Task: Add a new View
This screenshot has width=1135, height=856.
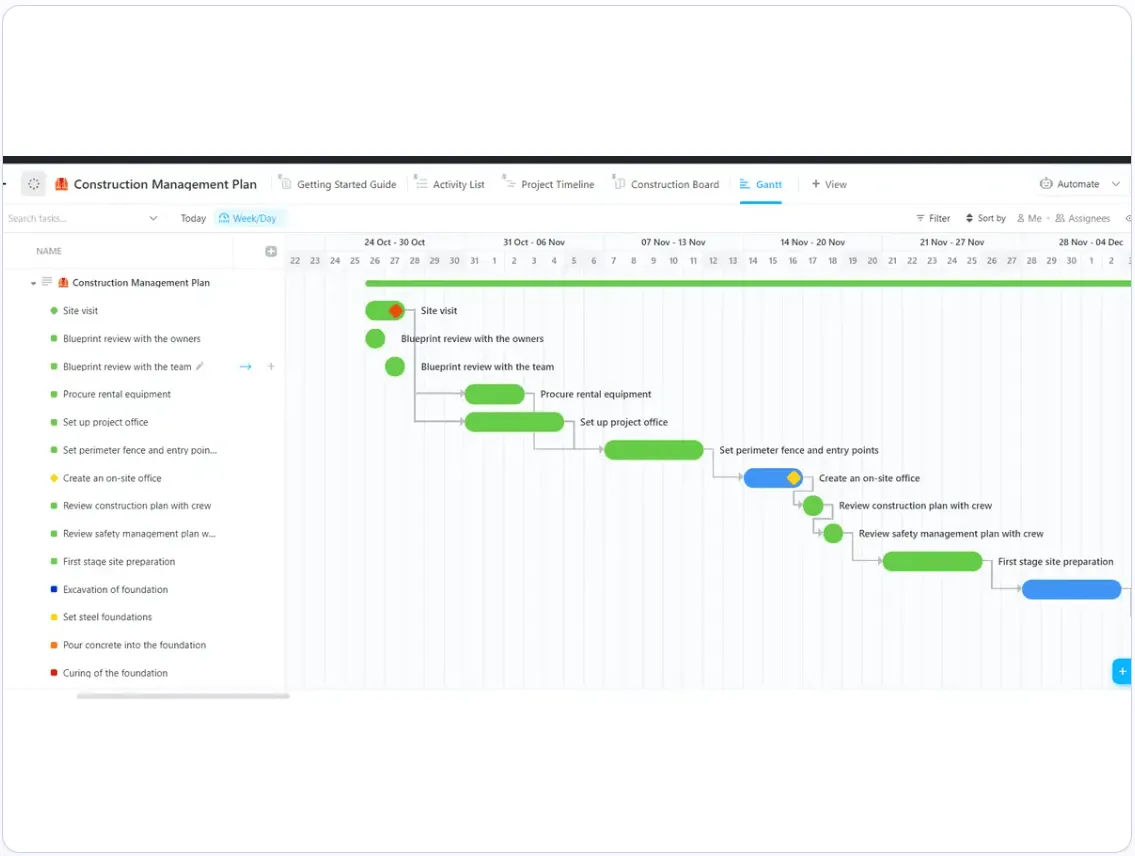Action: (829, 184)
